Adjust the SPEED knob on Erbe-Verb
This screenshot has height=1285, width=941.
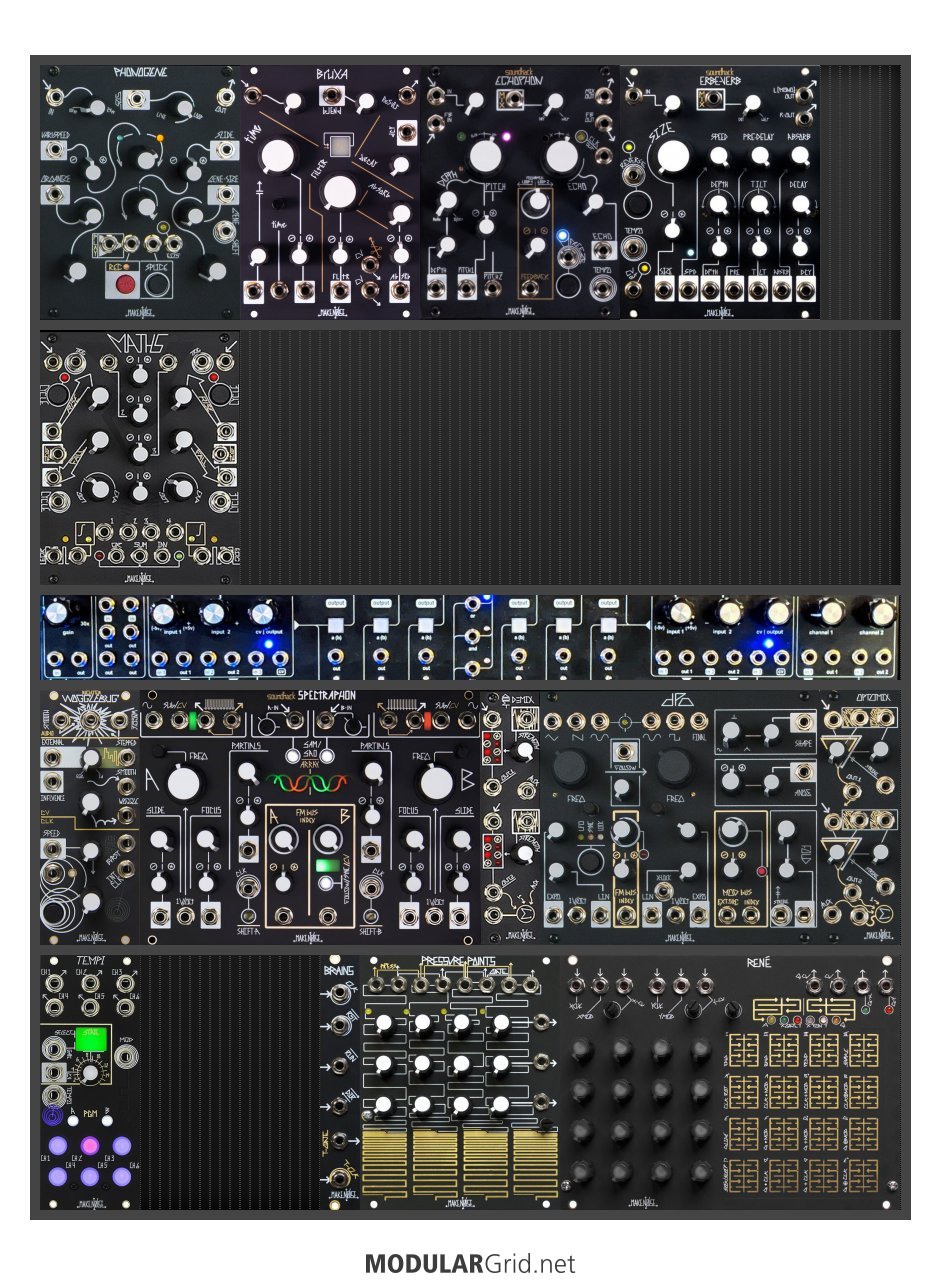(x=718, y=156)
